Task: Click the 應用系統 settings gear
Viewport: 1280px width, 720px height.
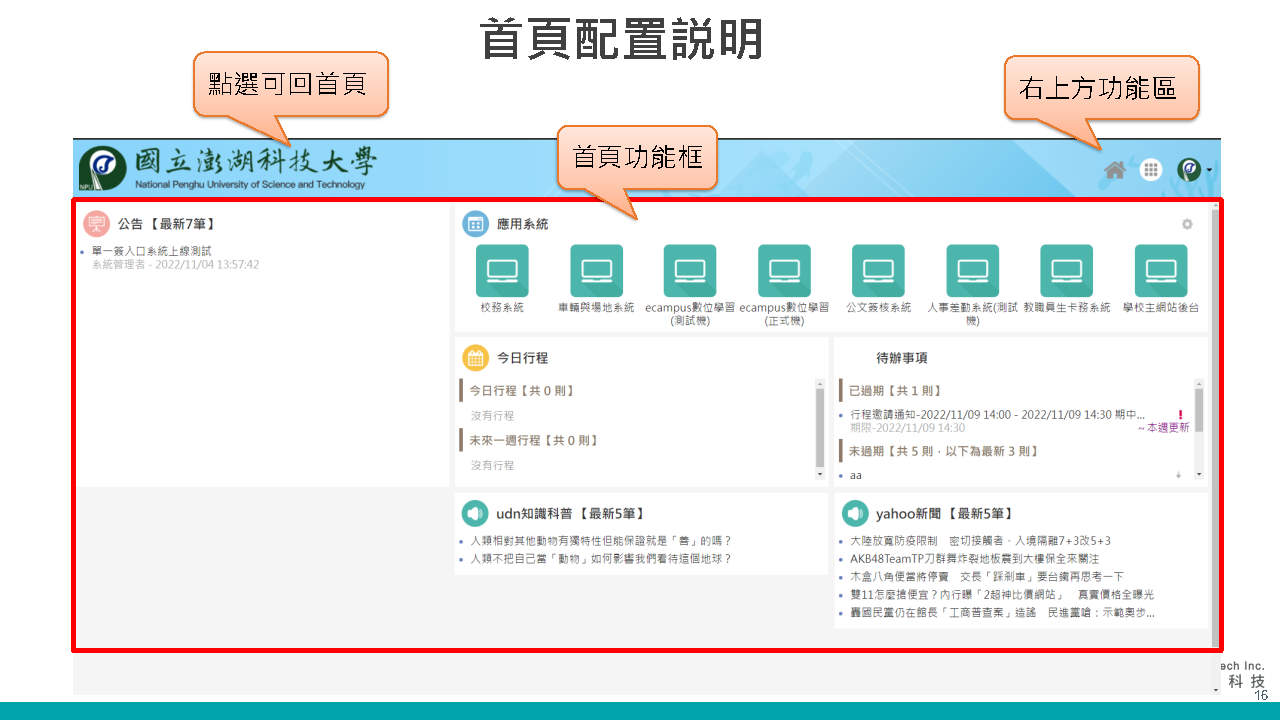Action: (x=1187, y=224)
